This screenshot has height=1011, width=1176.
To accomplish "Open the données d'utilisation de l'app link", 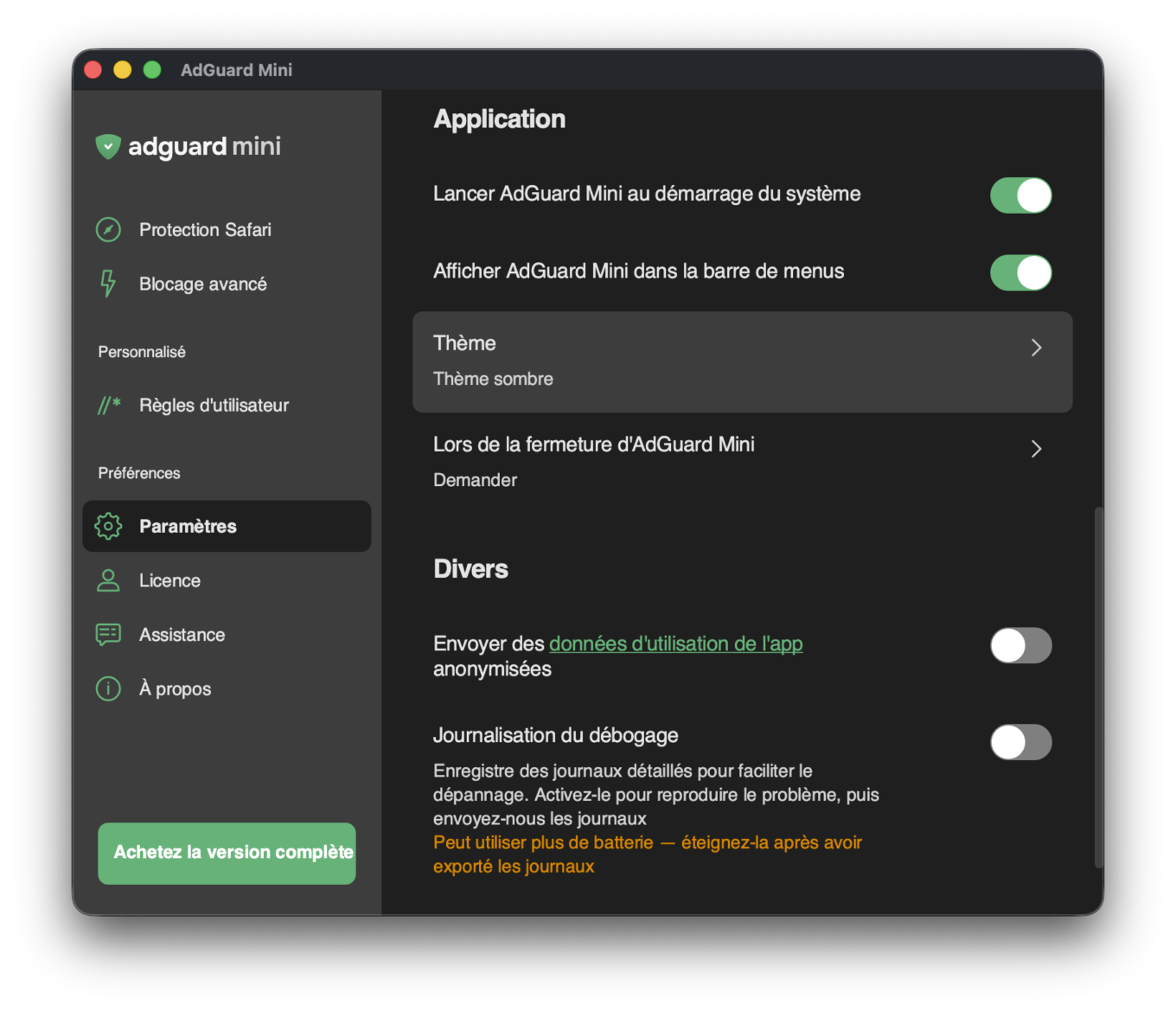I will point(675,643).
